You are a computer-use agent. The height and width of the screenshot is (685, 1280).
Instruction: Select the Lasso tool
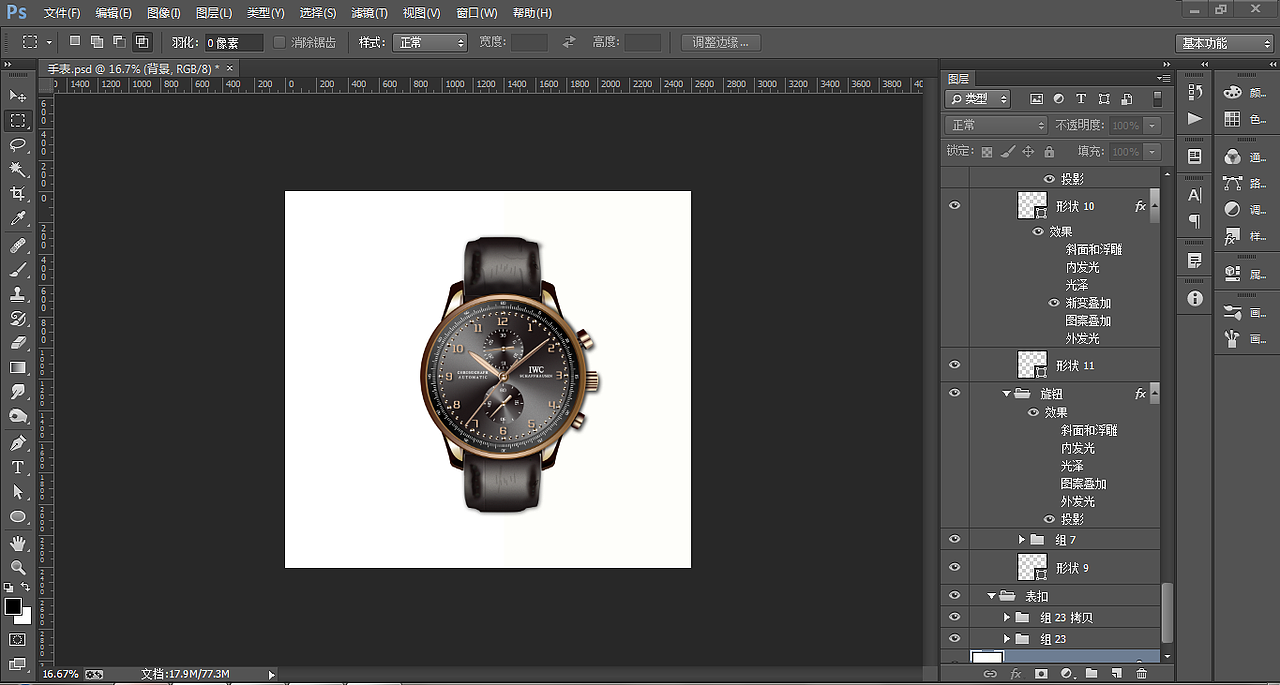click(x=18, y=145)
